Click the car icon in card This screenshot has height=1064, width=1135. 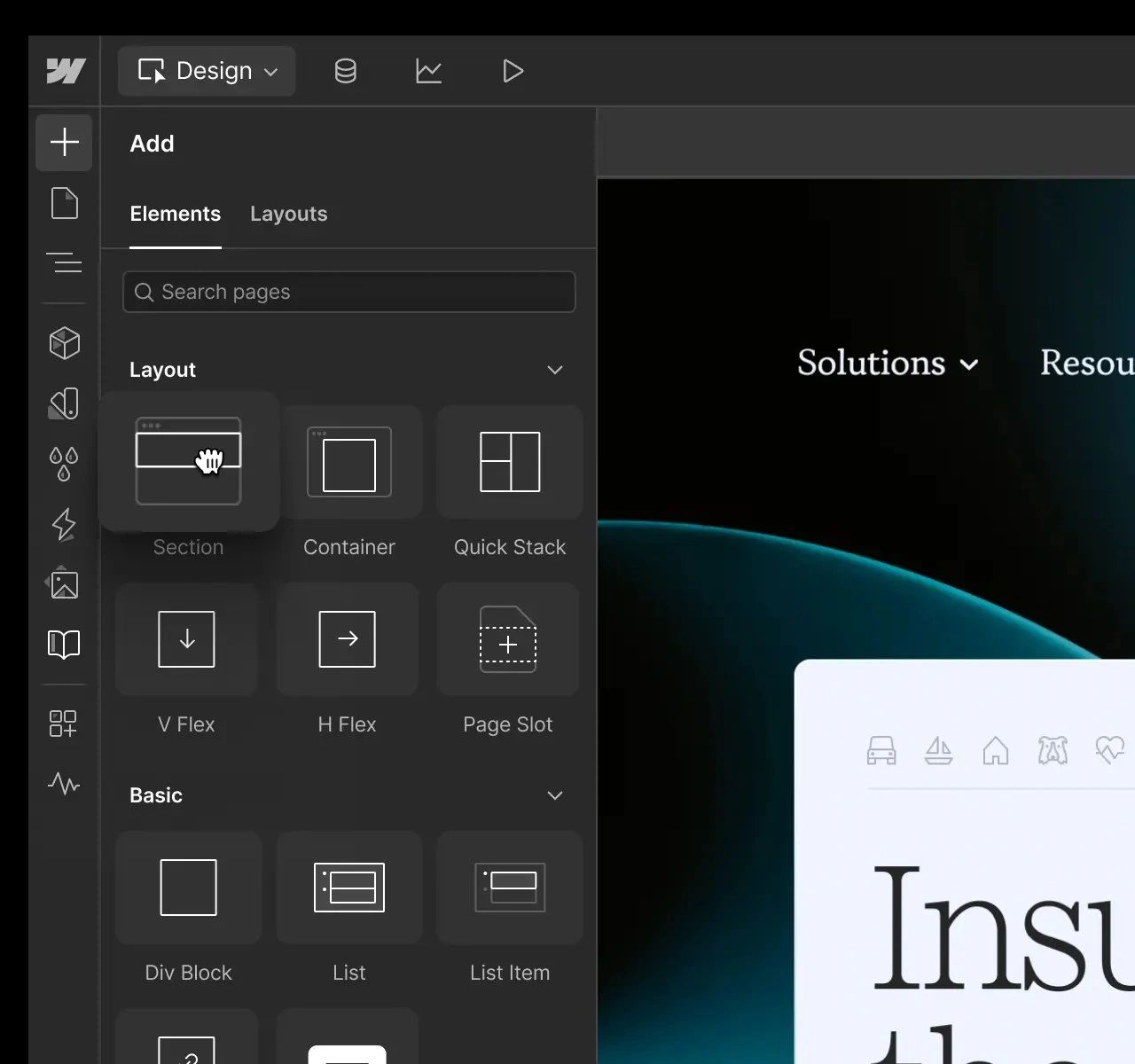click(x=881, y=751)
